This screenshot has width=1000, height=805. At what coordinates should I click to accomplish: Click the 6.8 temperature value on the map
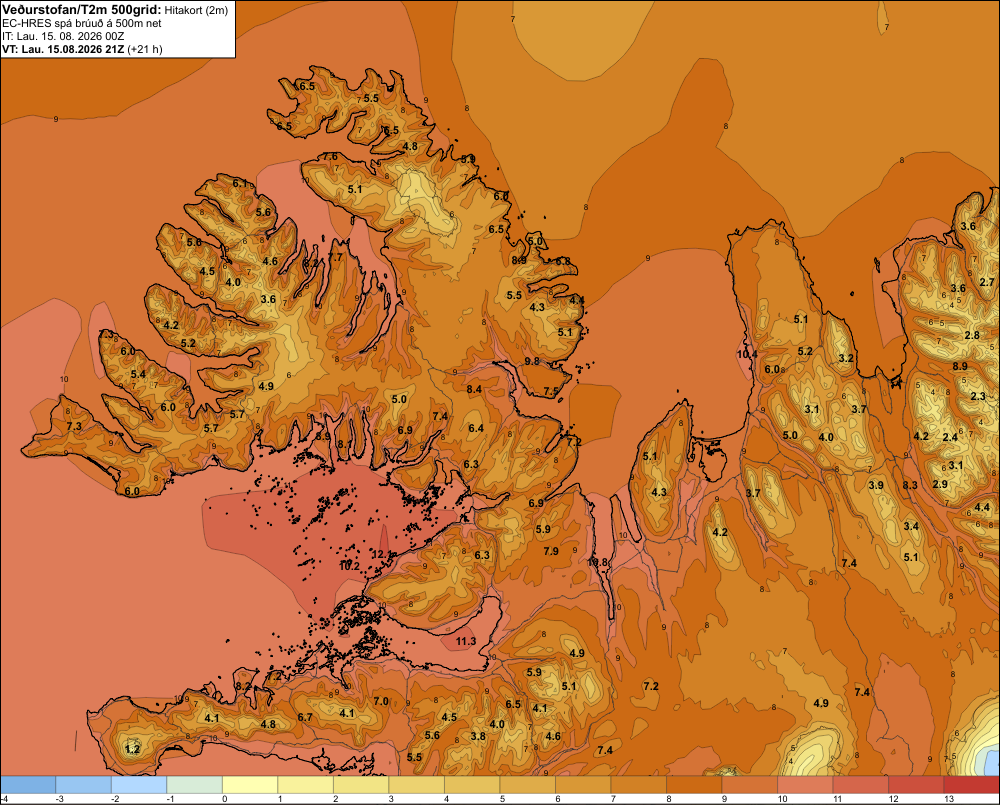pos(562,262)
